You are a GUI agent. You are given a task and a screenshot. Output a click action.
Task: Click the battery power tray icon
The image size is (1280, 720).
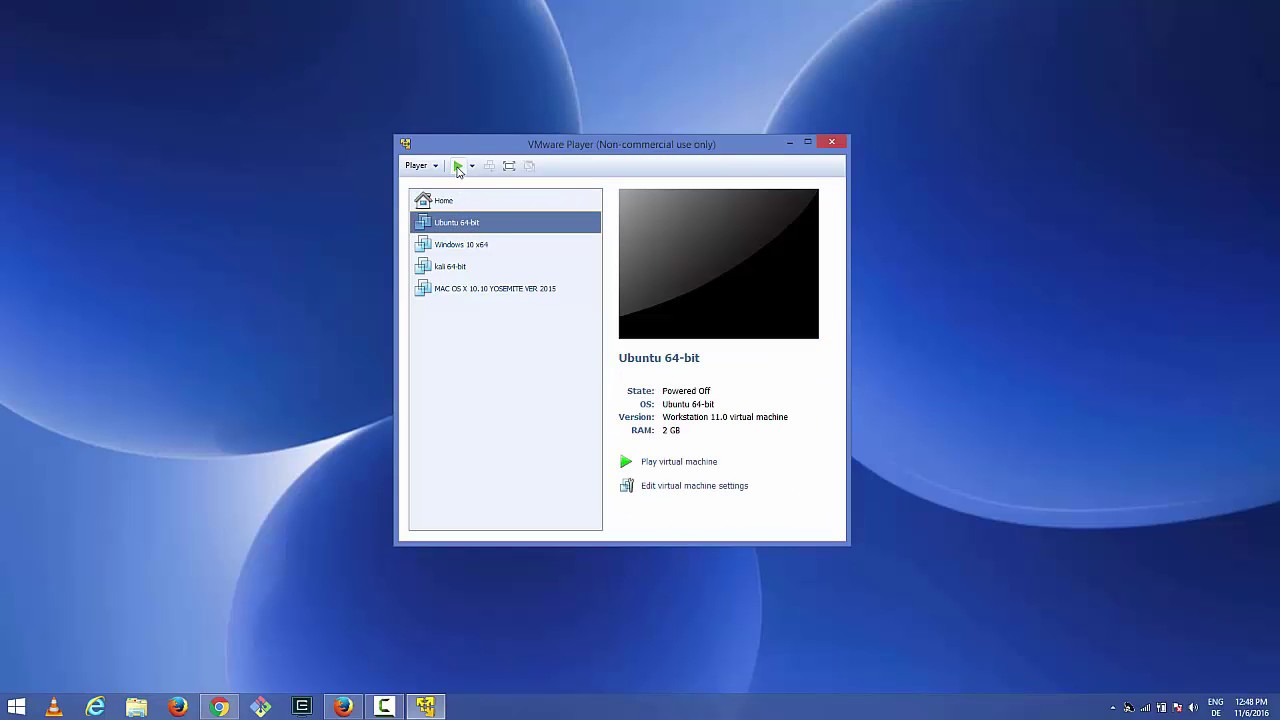pyautogui.click(x=1161, y=708)
